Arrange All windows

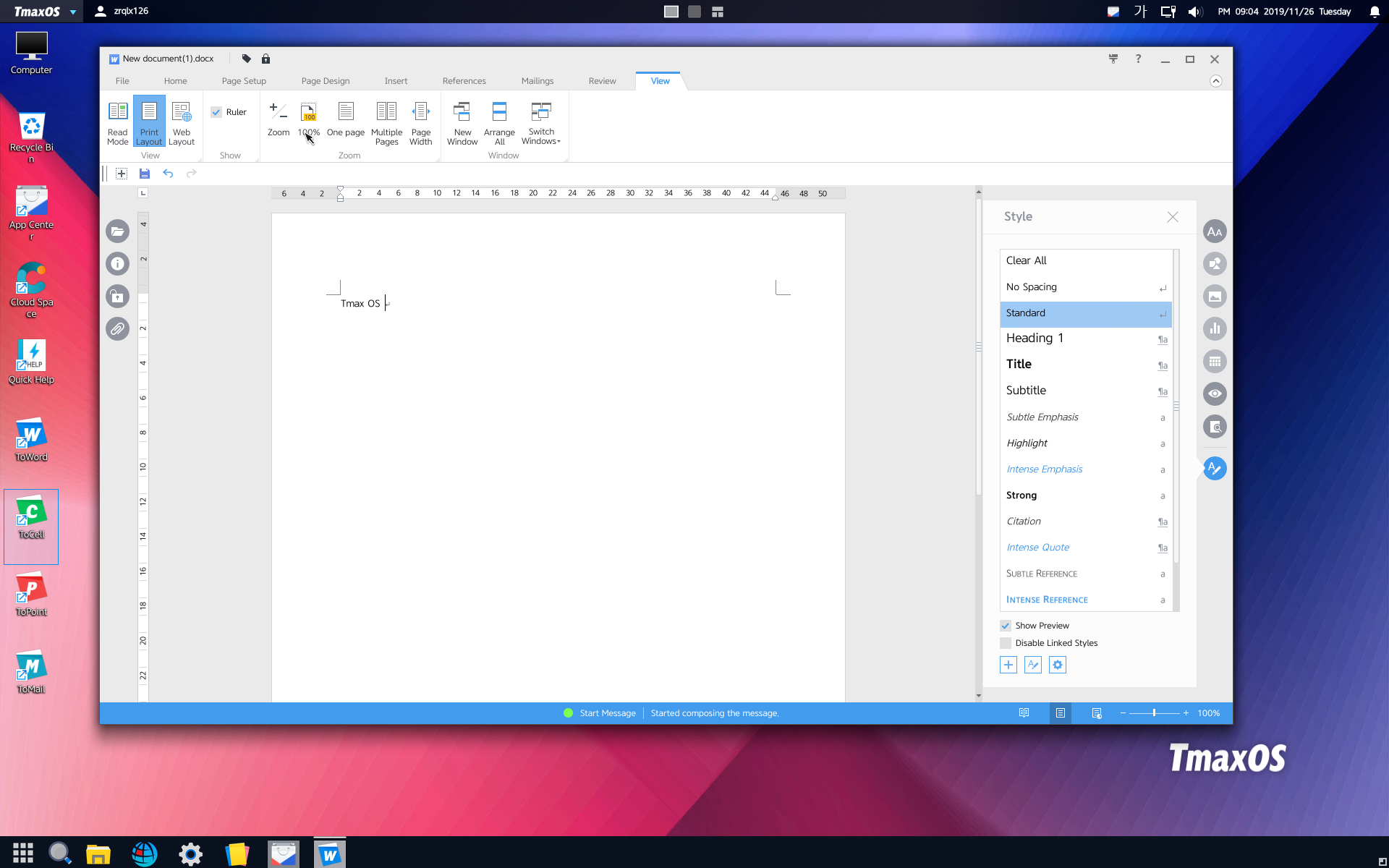(499, 122)
